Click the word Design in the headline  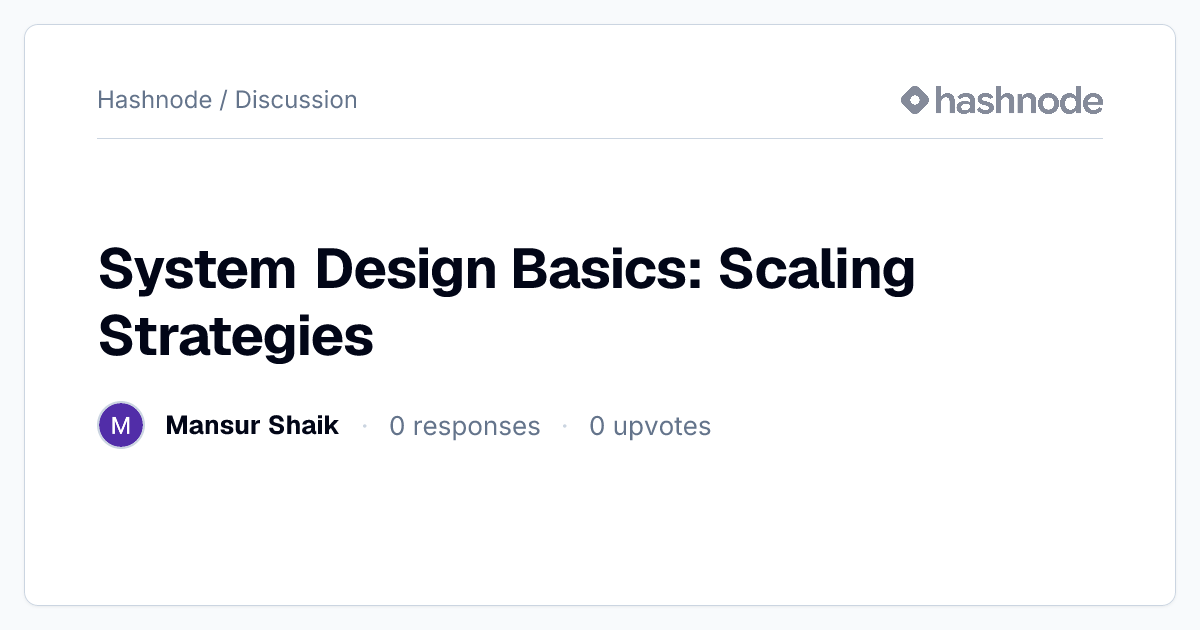[x=412, y=270]
